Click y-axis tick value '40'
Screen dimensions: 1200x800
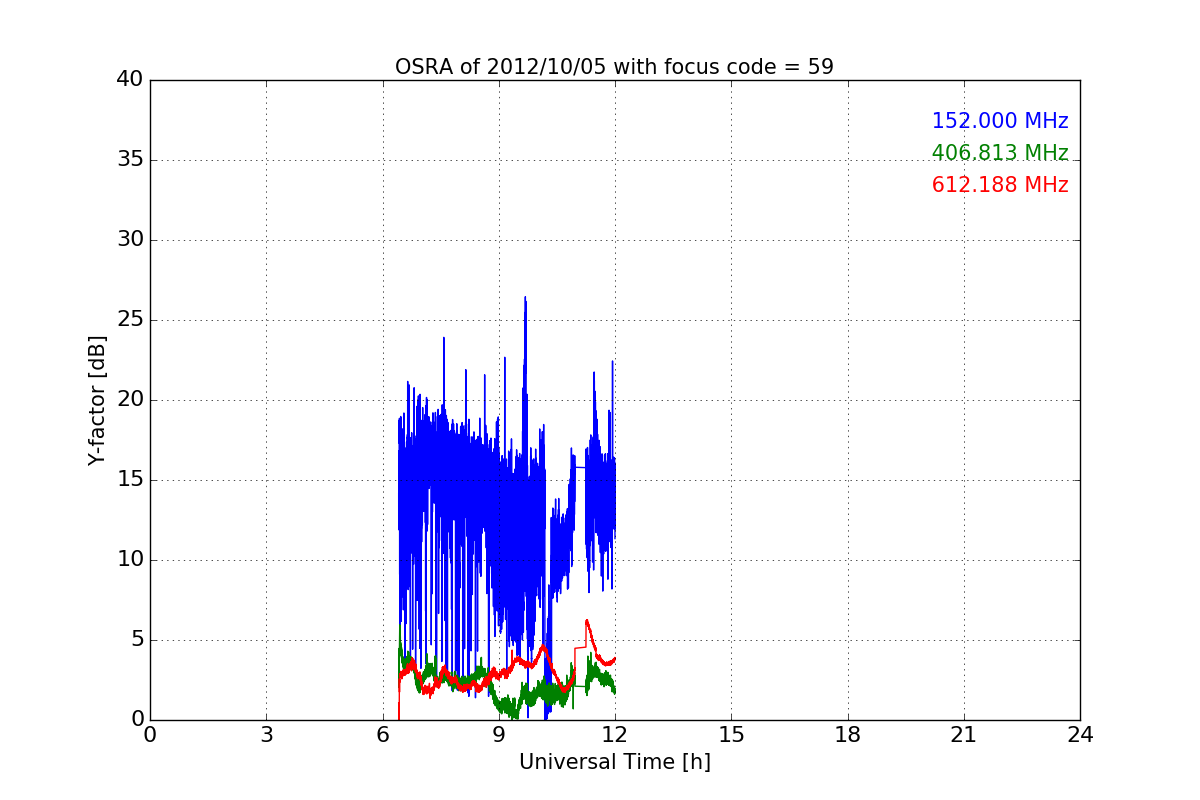130,80
